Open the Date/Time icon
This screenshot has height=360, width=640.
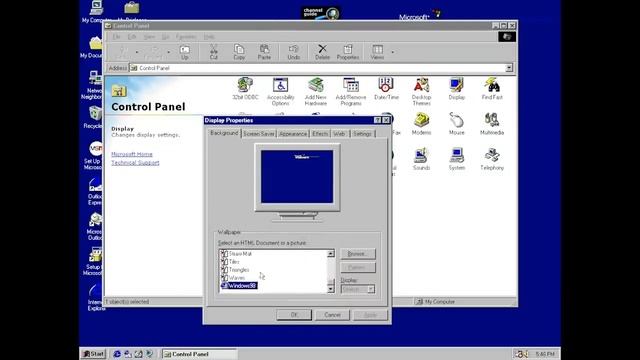386,89
